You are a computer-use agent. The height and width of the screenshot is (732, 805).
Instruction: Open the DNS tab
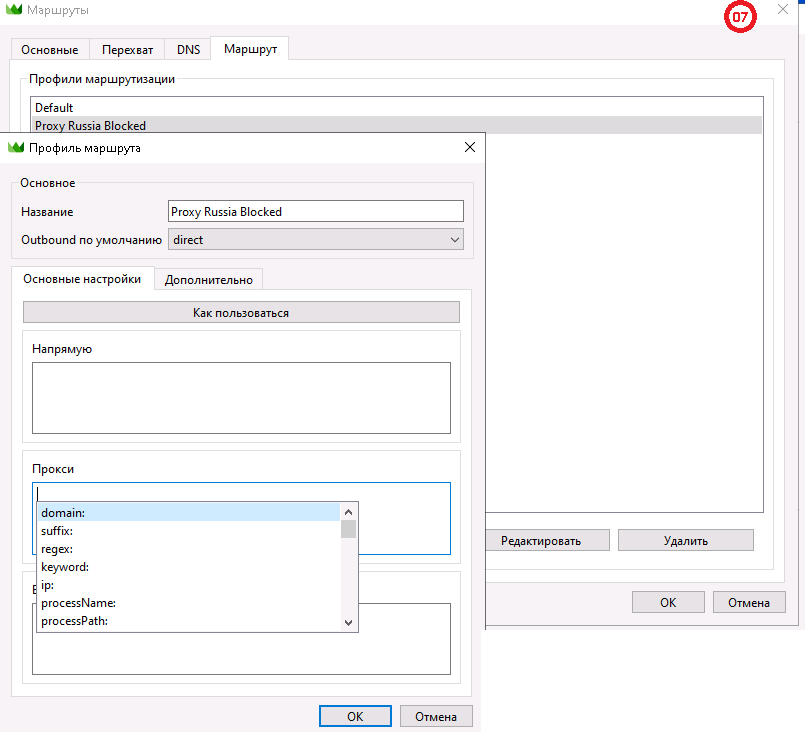coord(188,50)
